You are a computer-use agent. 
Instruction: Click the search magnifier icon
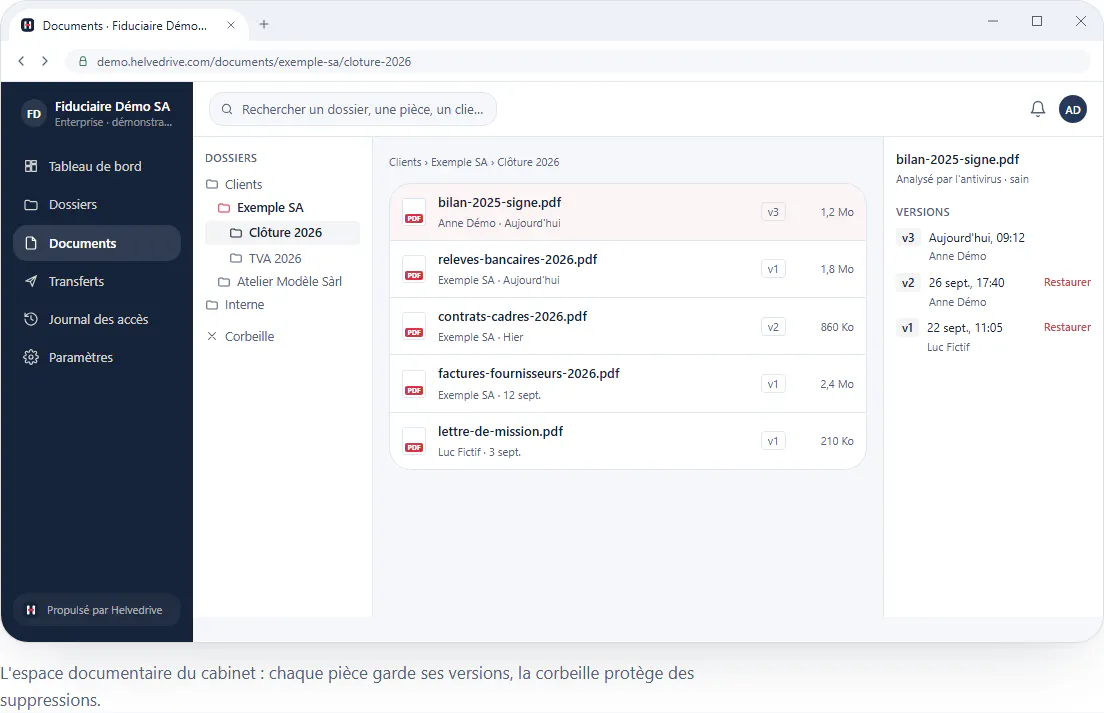[227, 109]
